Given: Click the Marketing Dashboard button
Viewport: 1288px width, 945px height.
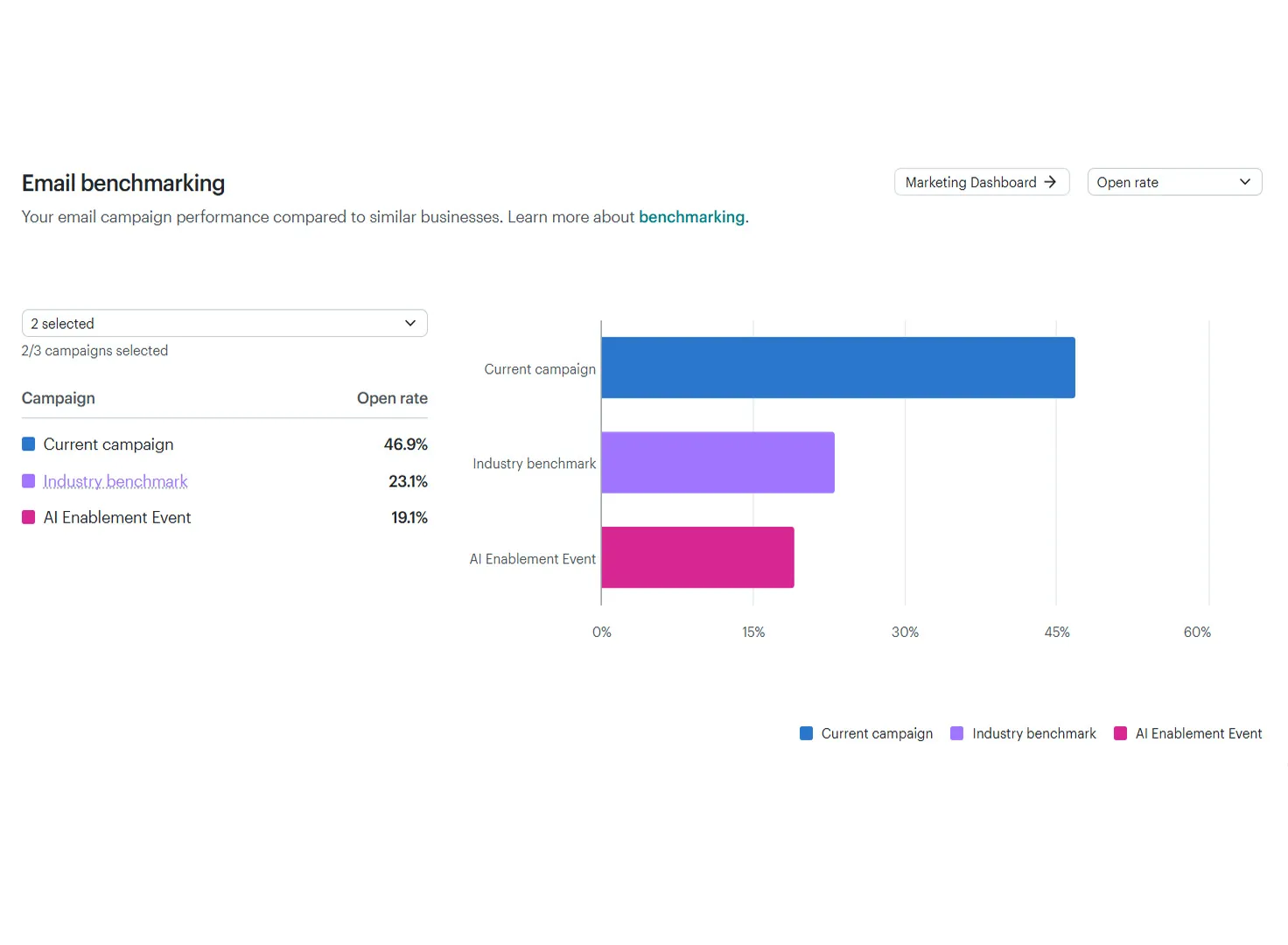Looking at the screenshot, I should coord(982,182).
